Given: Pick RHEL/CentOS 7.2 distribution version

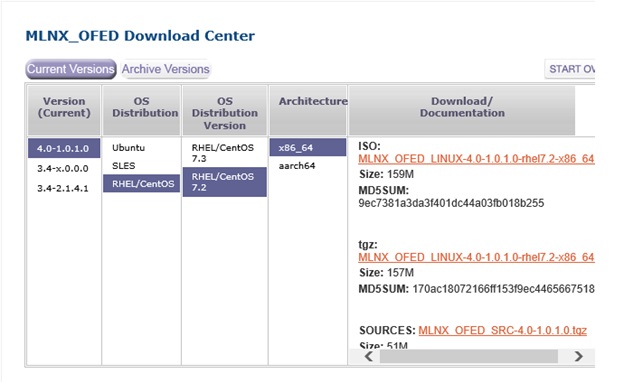Looking at the screenshot, I should 224,182.
